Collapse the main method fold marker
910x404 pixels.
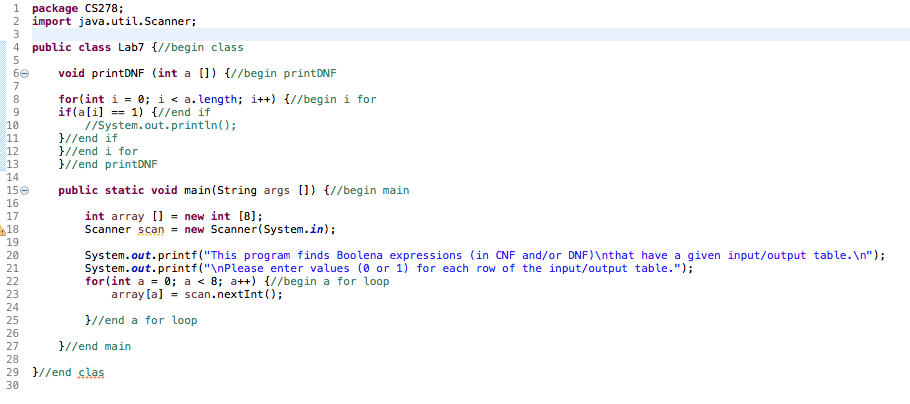(24, 190)
